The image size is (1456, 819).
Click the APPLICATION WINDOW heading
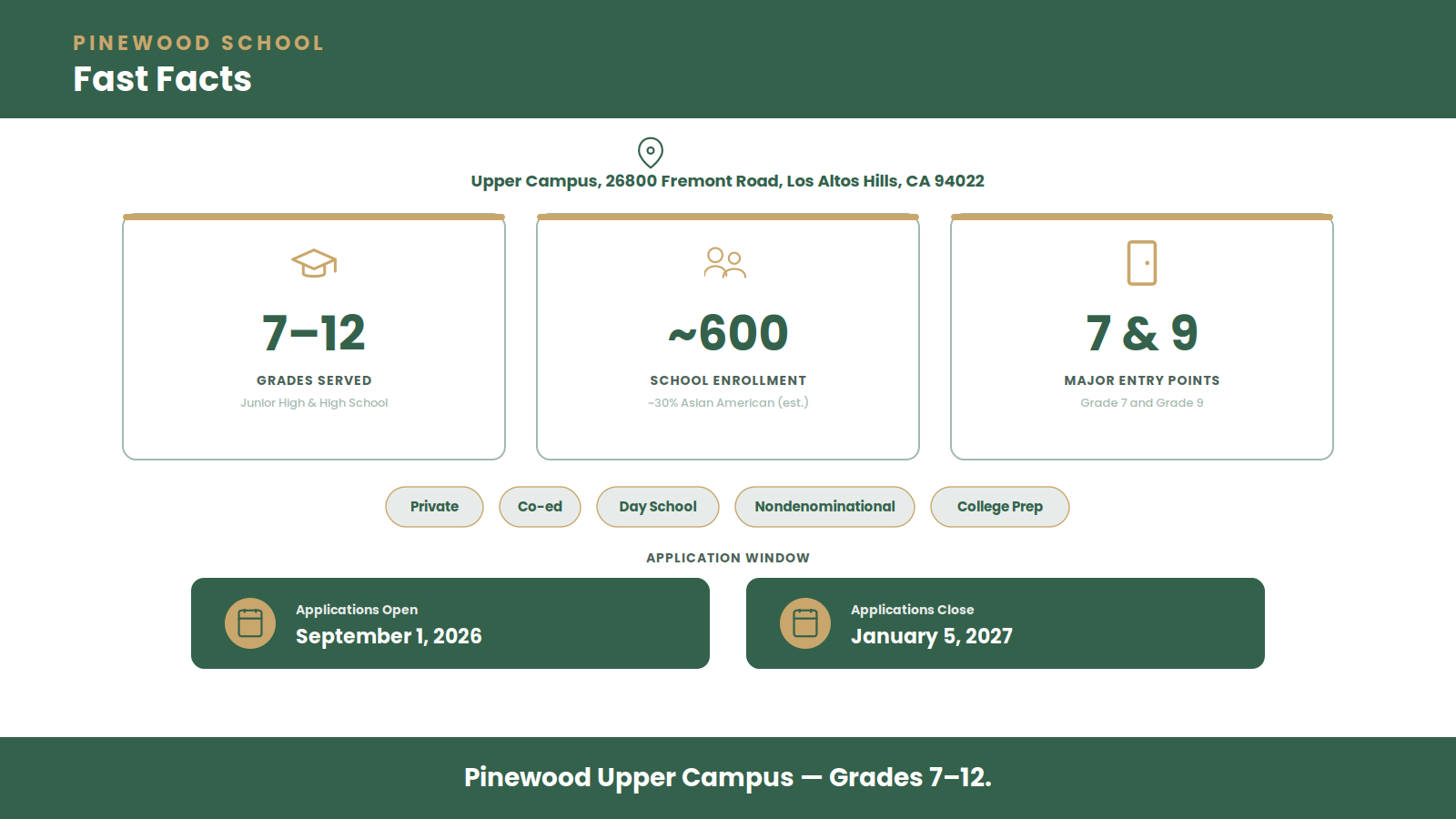pyautogui.click(x=728, y=558)
